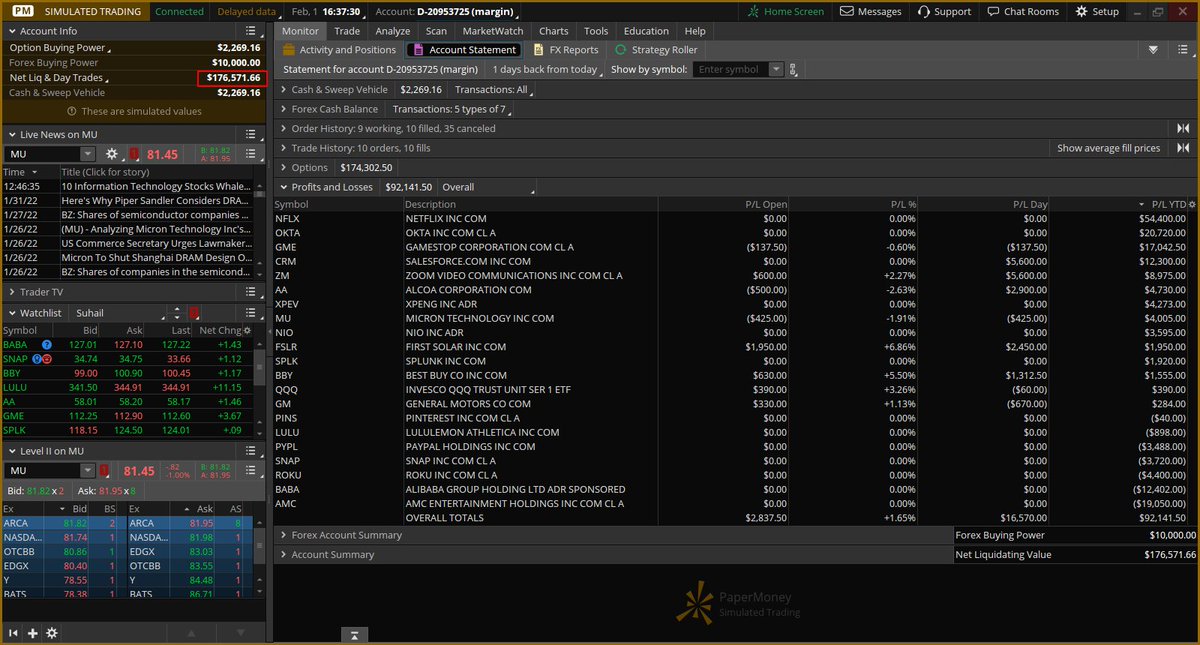
Task: Open the Watchlist panel menu icon
Action: point(251,313)
